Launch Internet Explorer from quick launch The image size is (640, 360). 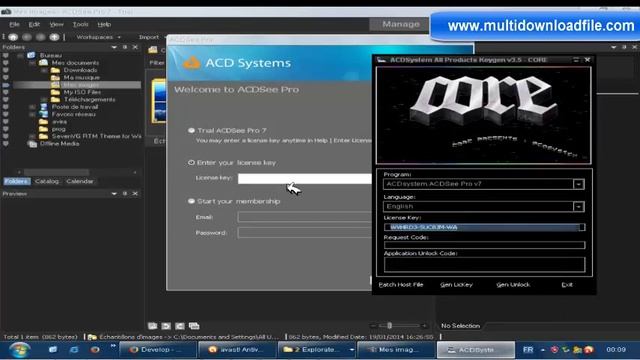74,350
